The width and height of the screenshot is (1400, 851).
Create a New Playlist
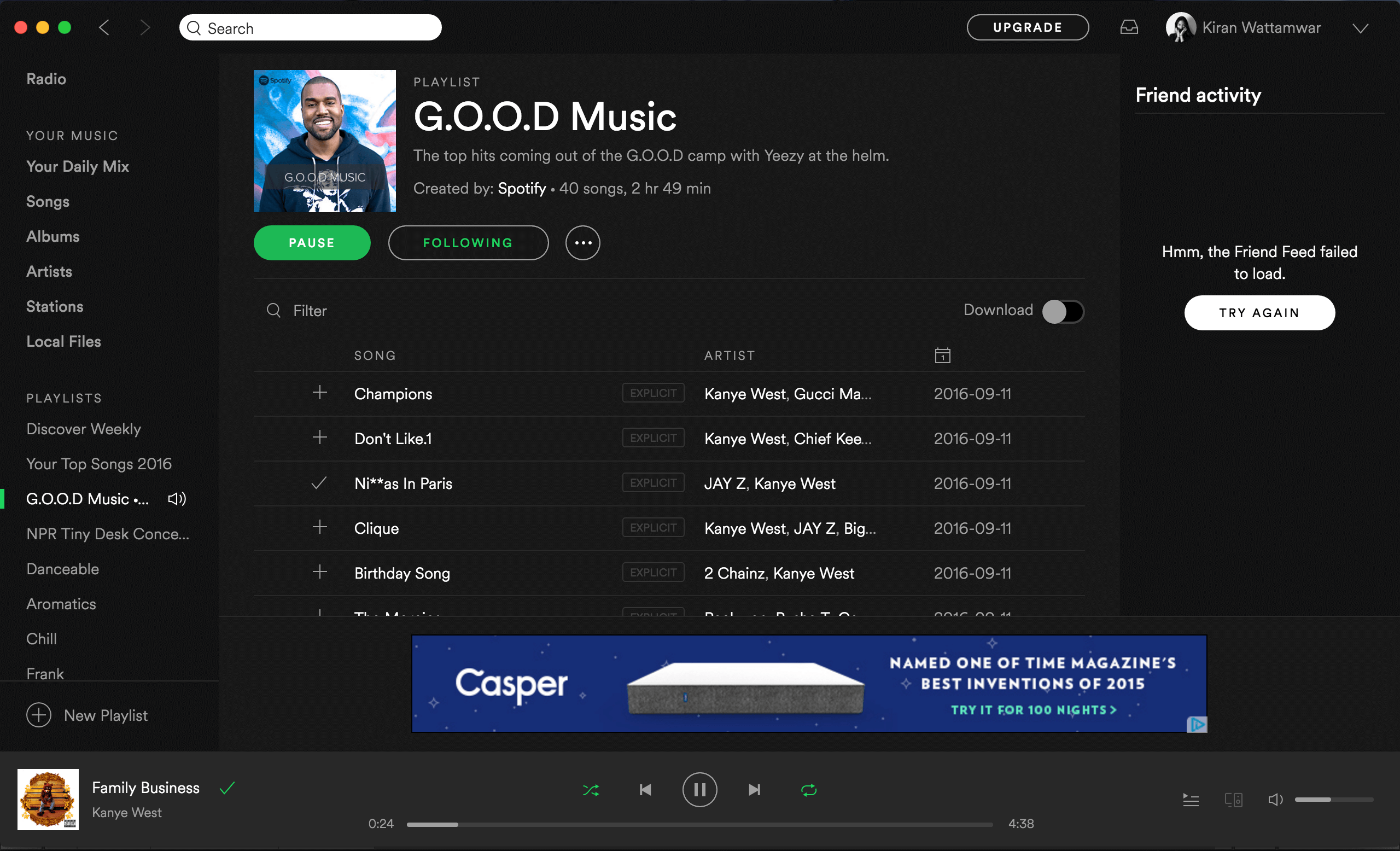87,715
